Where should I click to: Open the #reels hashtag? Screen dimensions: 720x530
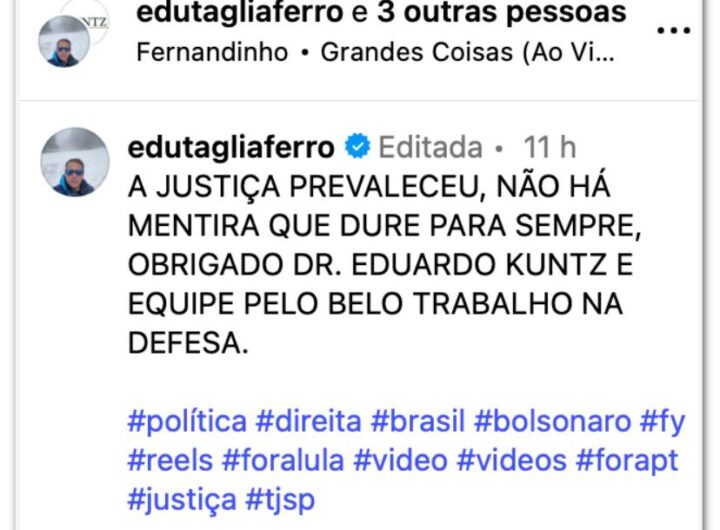[x=170, y=460]
